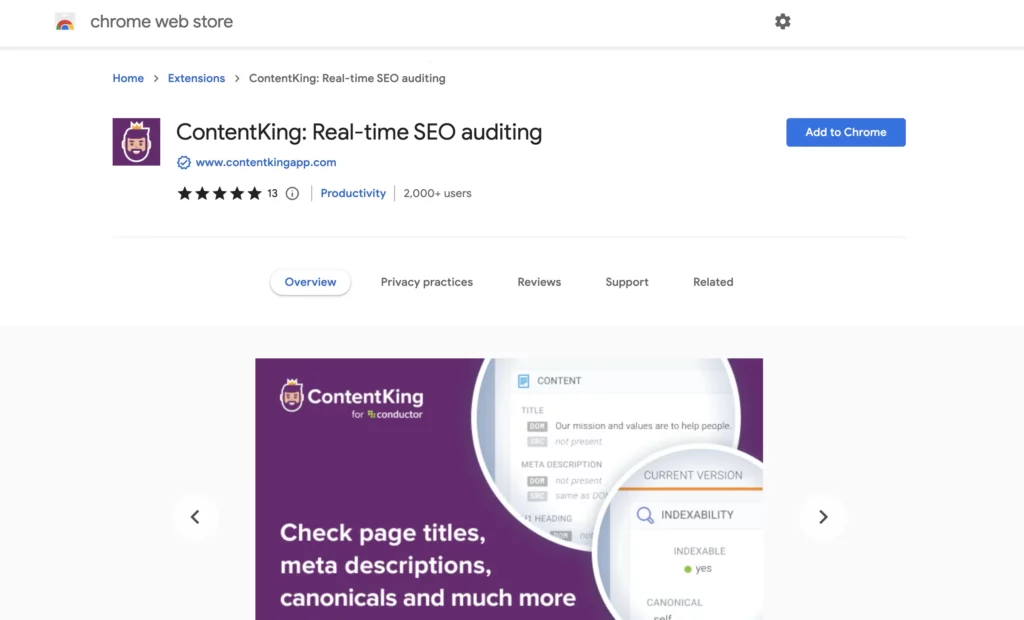Select the five-star rating display
This screenshot has width=1024, height=620.
[222, 193]
